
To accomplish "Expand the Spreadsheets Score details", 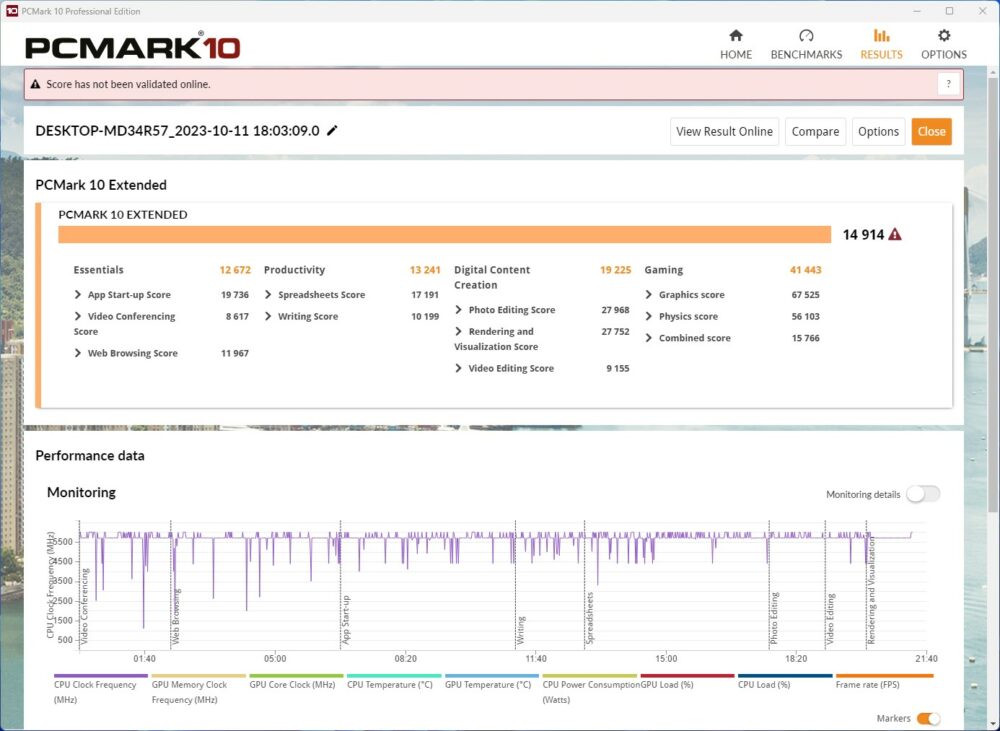I will (268, 295).
